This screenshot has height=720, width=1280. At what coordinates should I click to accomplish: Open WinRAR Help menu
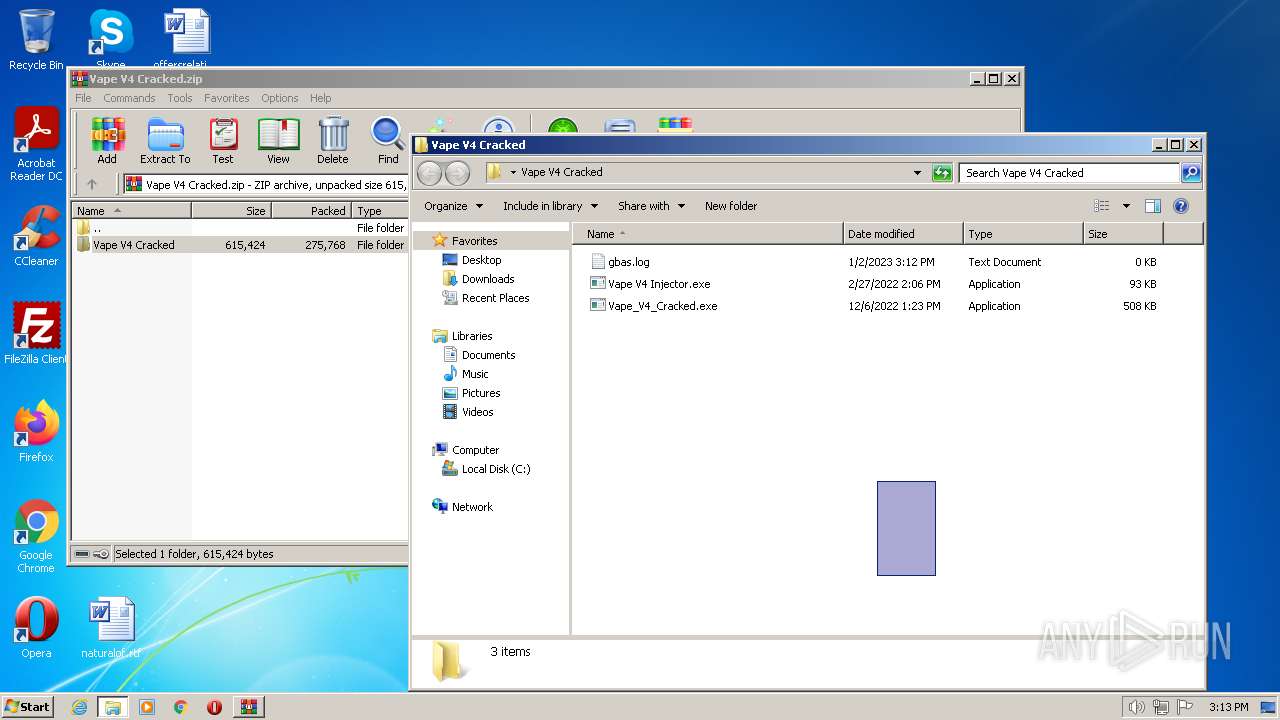320,98
